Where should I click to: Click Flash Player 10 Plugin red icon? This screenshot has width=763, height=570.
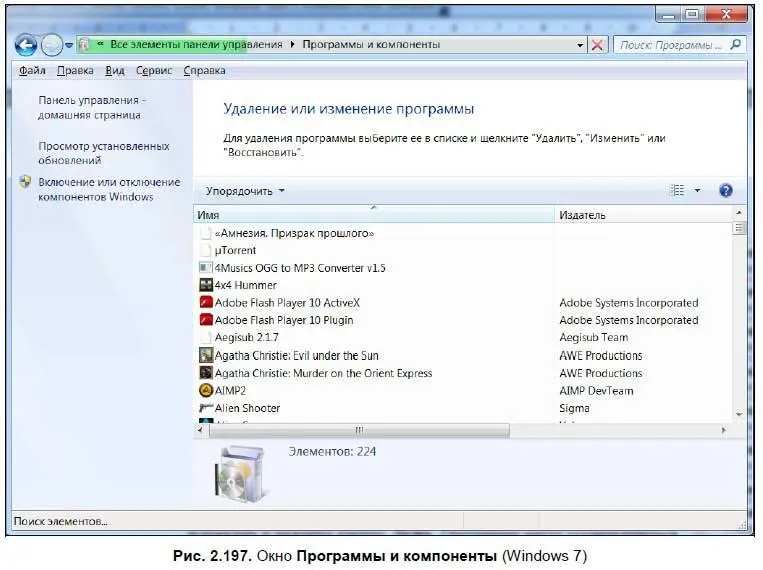click(x=206, y=320)
